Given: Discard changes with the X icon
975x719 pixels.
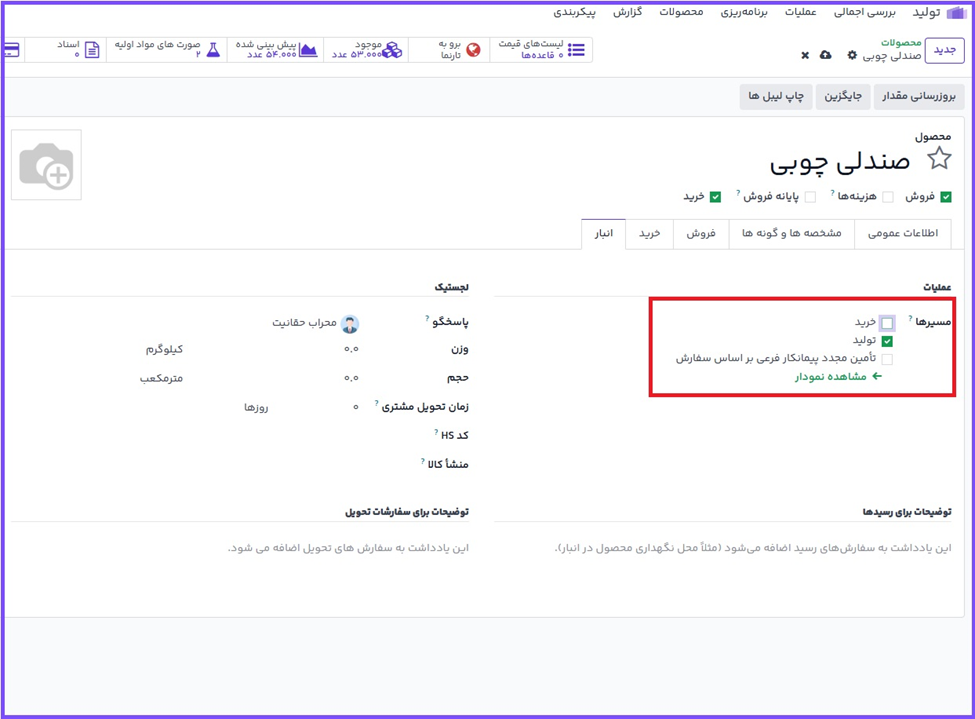Looking at the screenshot, I should click(x=805, y=55).
